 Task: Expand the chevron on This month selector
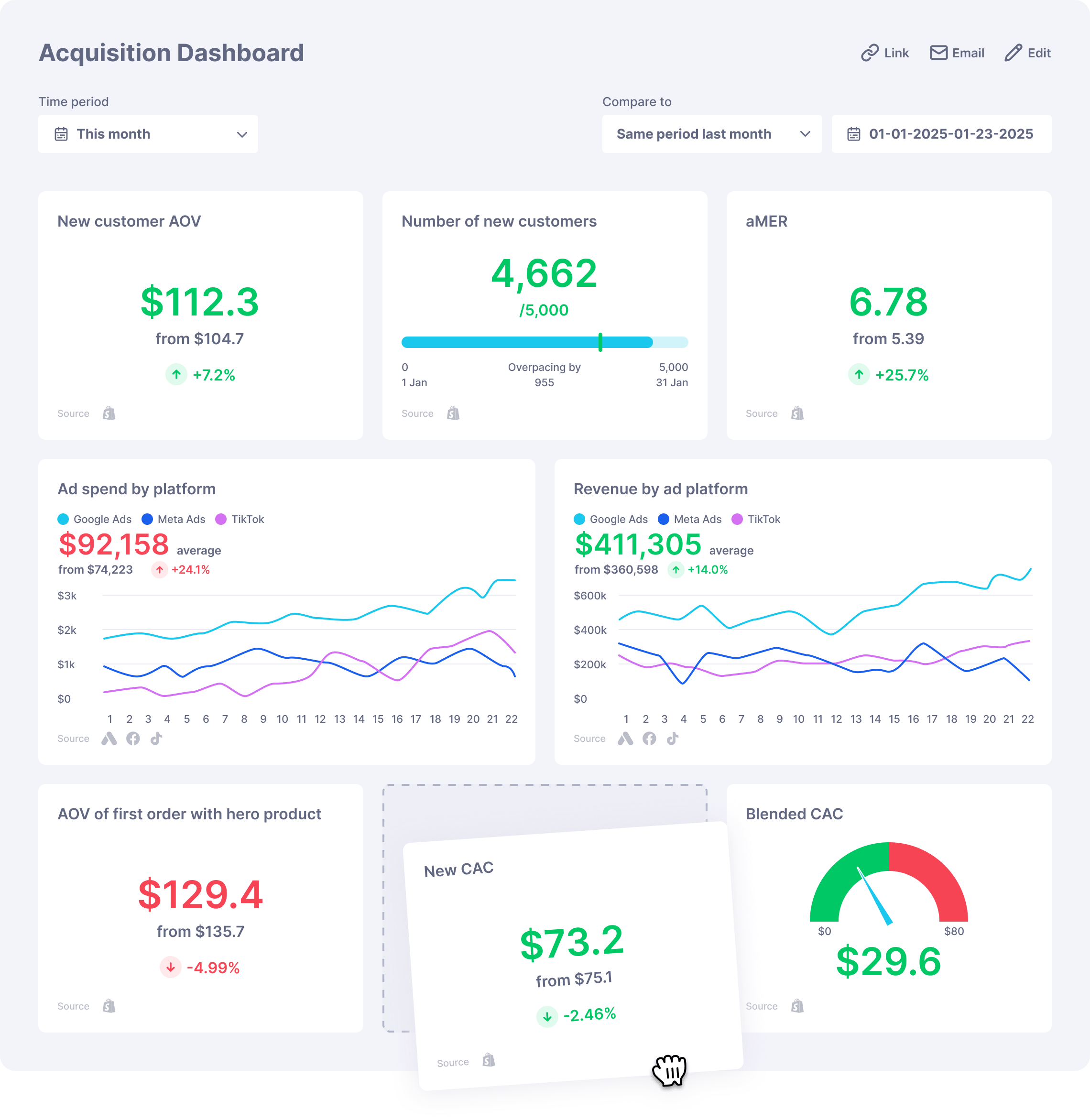click(242, 134)
